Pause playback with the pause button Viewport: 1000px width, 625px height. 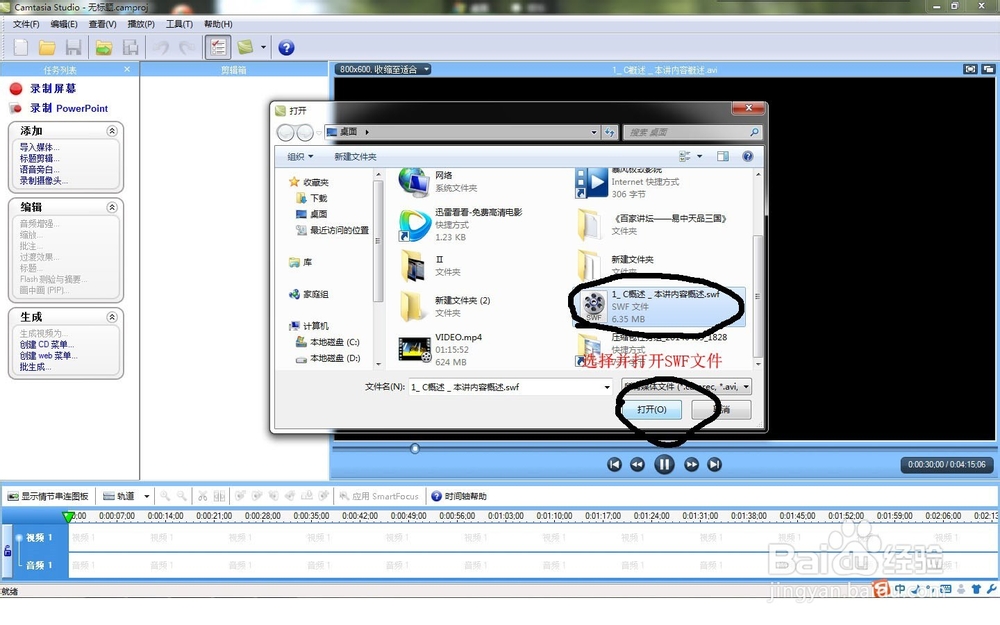664,464
